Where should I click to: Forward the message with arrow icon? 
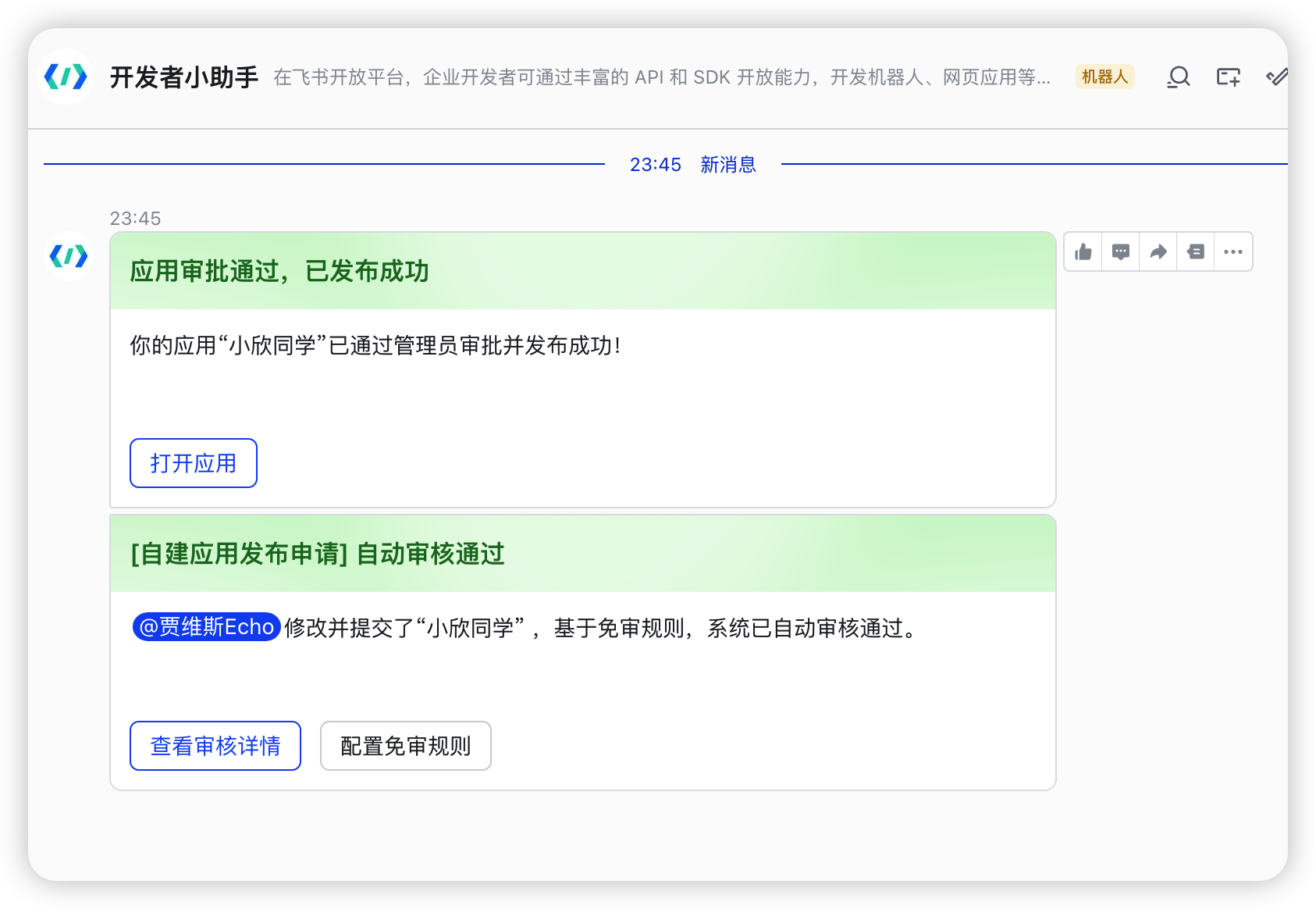click(x=1158, y=252)
